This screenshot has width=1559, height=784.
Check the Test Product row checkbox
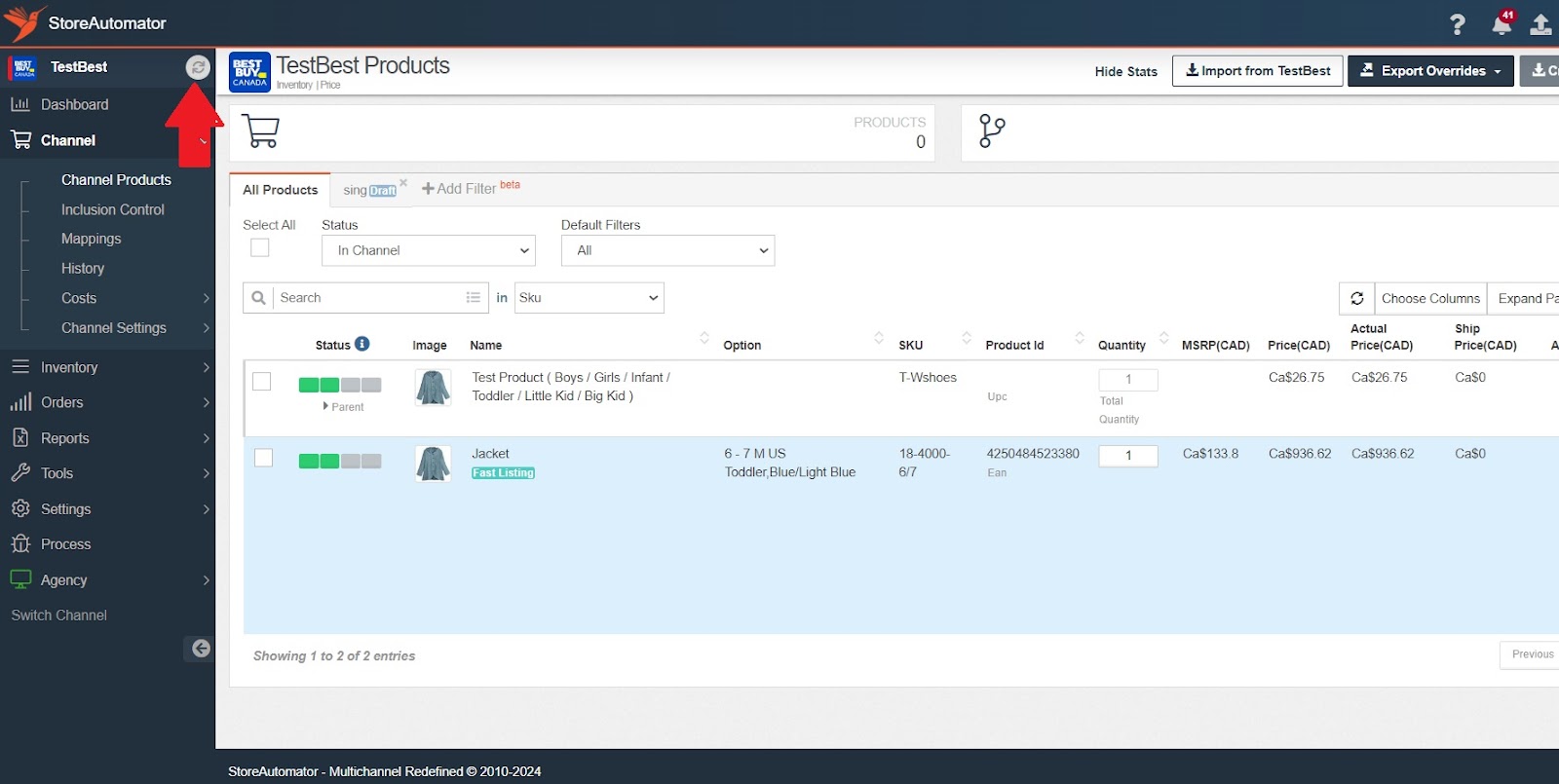(262, 382)
